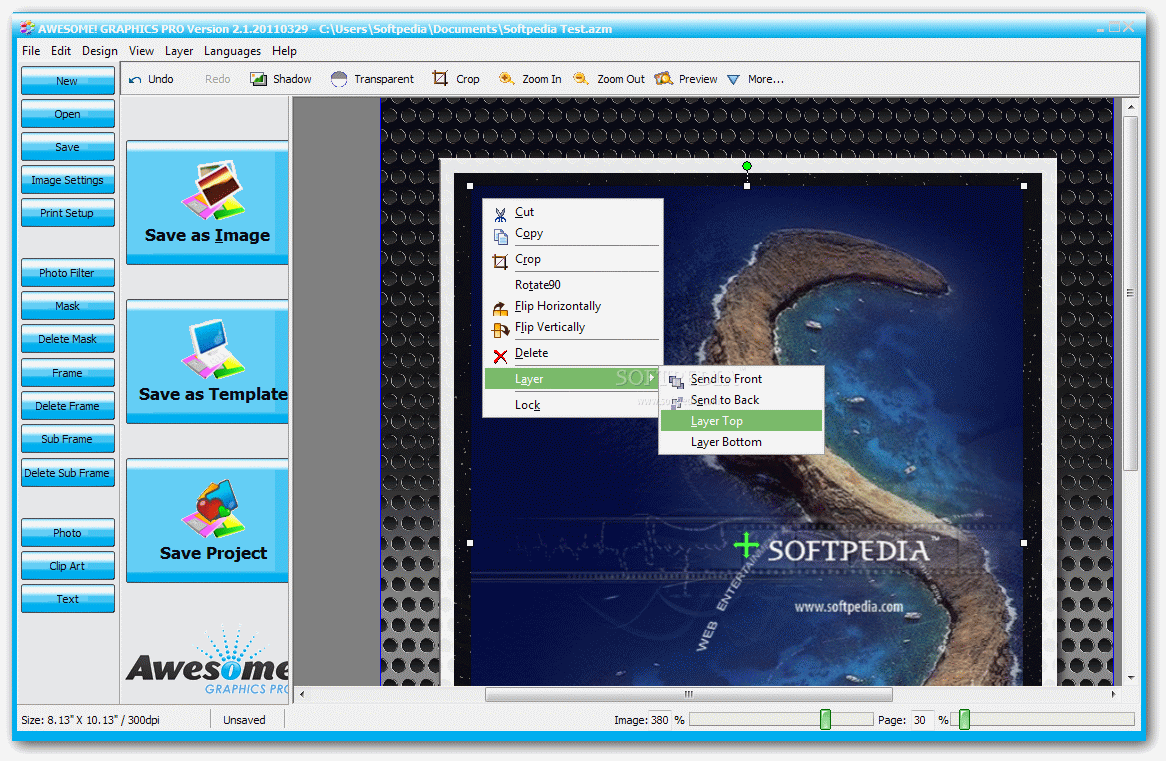Open the Help menu
1166x761 pixels.
pos(284,51)
